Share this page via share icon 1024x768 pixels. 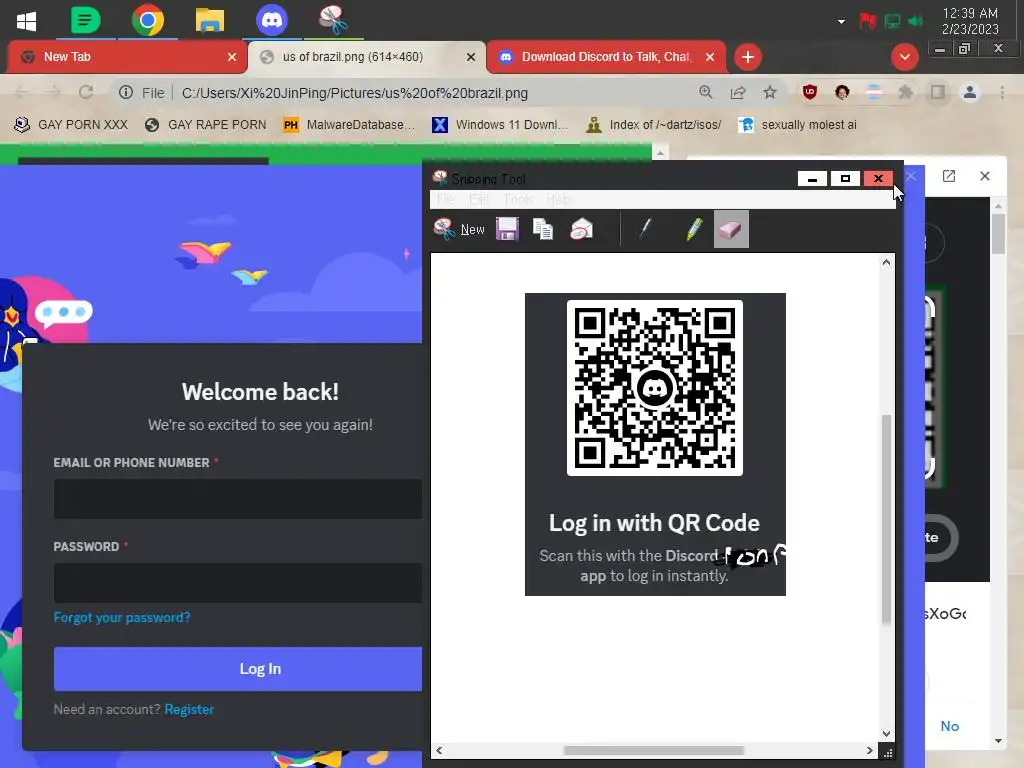click(x=738, y=93)
